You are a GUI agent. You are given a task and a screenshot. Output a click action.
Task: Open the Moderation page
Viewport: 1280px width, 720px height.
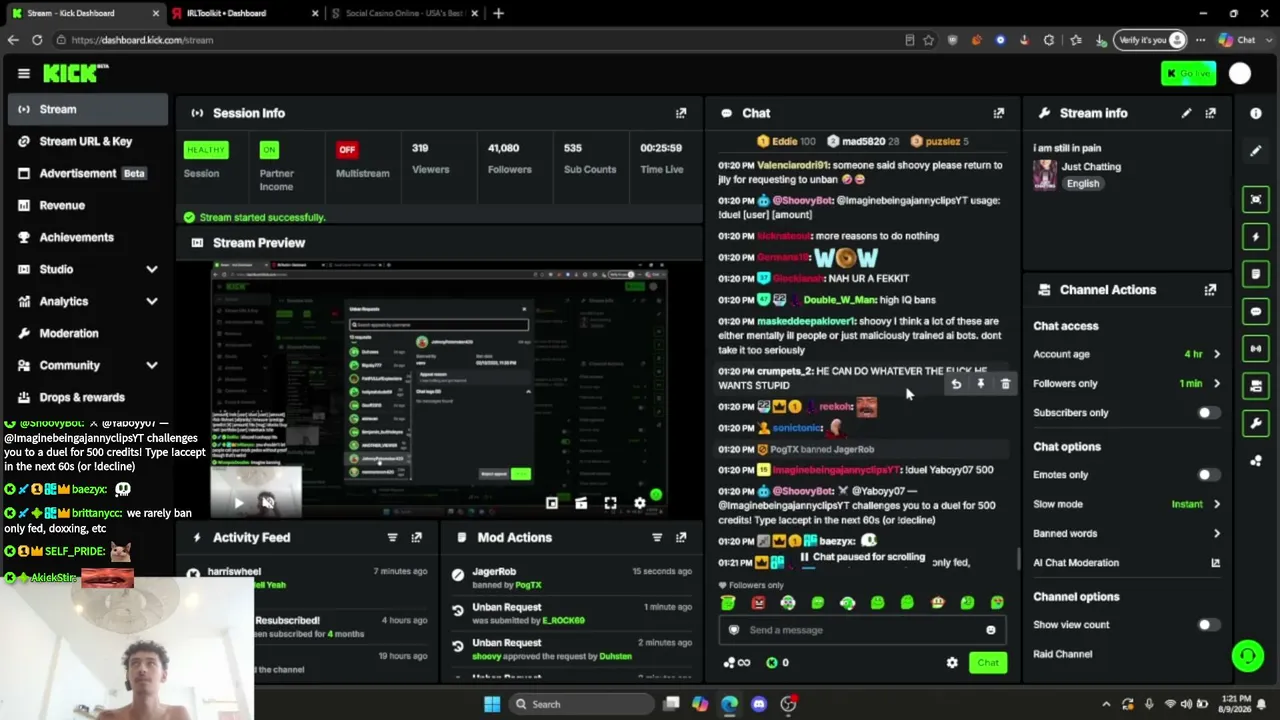click(x=88, y=333)
